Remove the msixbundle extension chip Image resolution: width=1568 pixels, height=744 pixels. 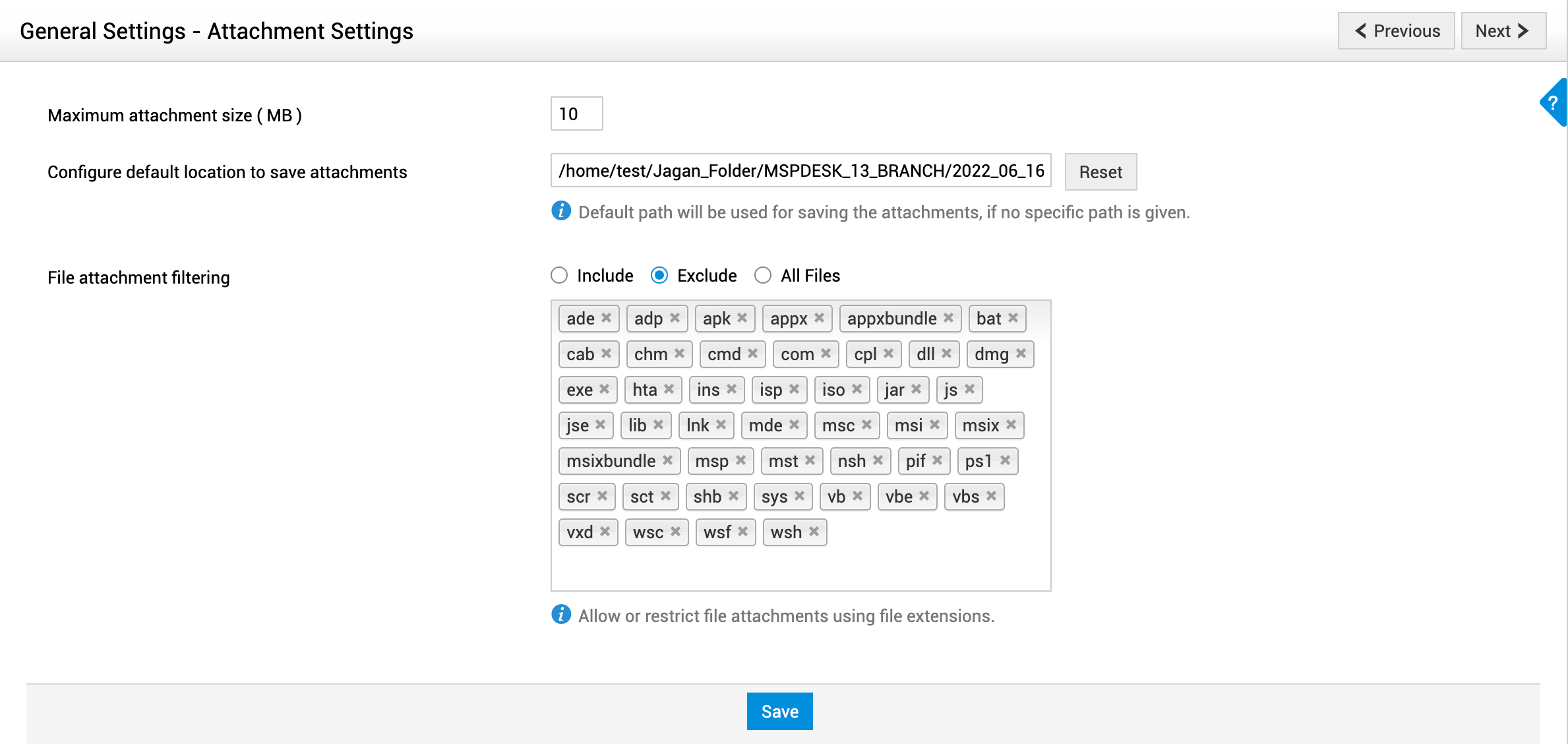pos(669,461)
